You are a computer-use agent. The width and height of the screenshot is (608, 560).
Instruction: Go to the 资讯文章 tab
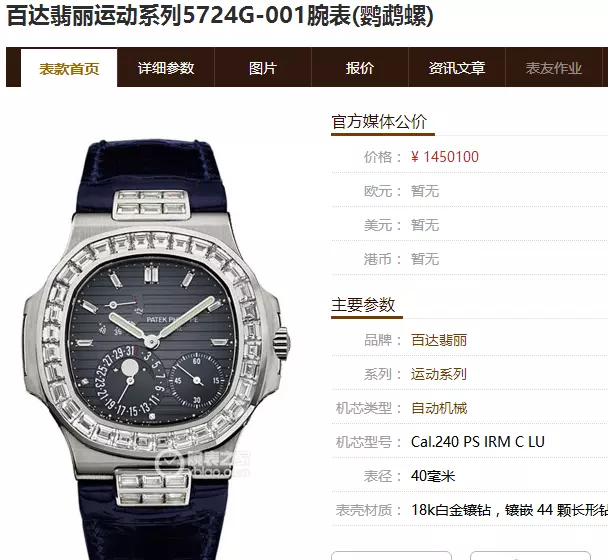coord(457,68)
